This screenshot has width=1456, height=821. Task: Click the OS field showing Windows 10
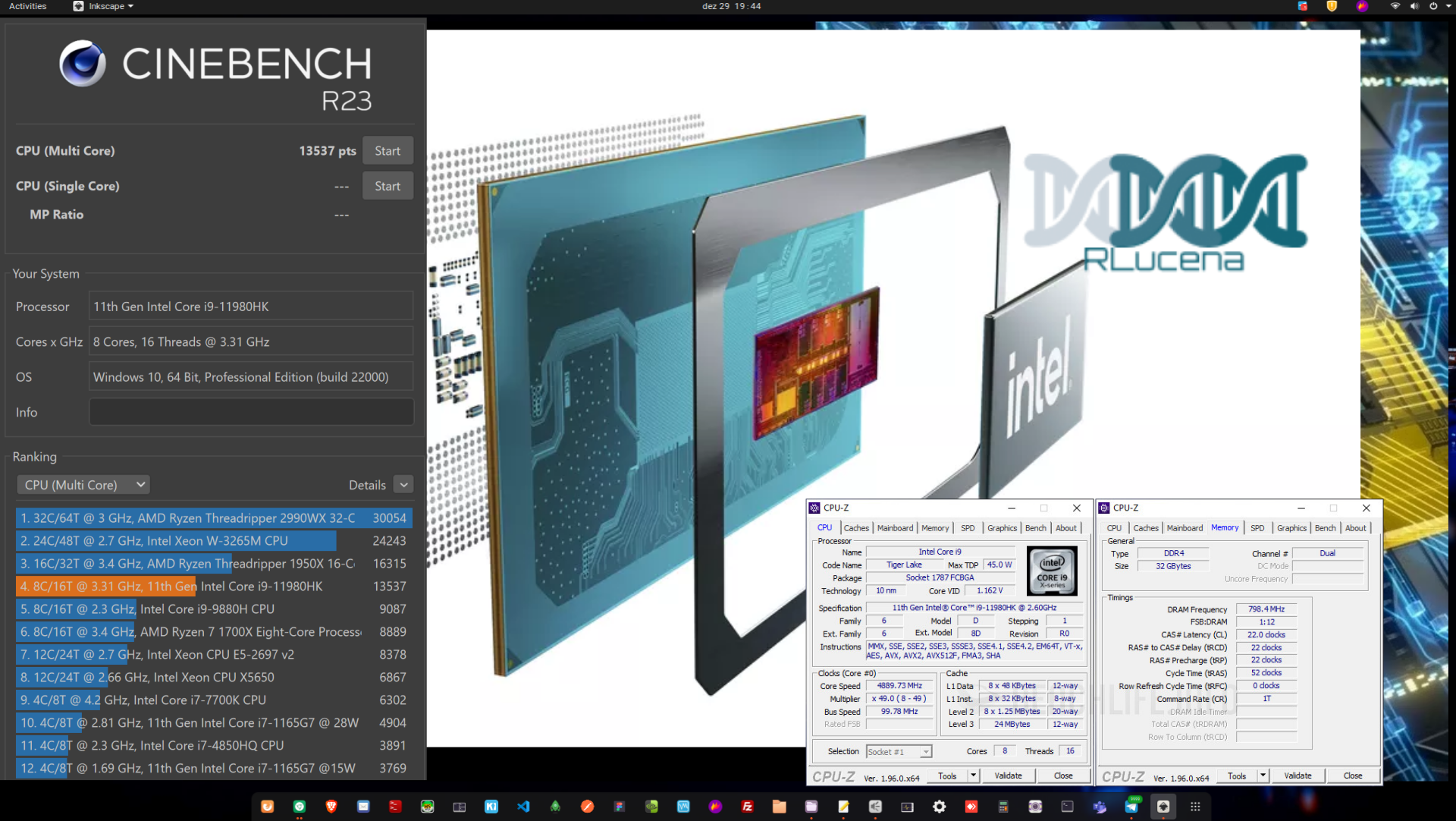pos(251,377)
